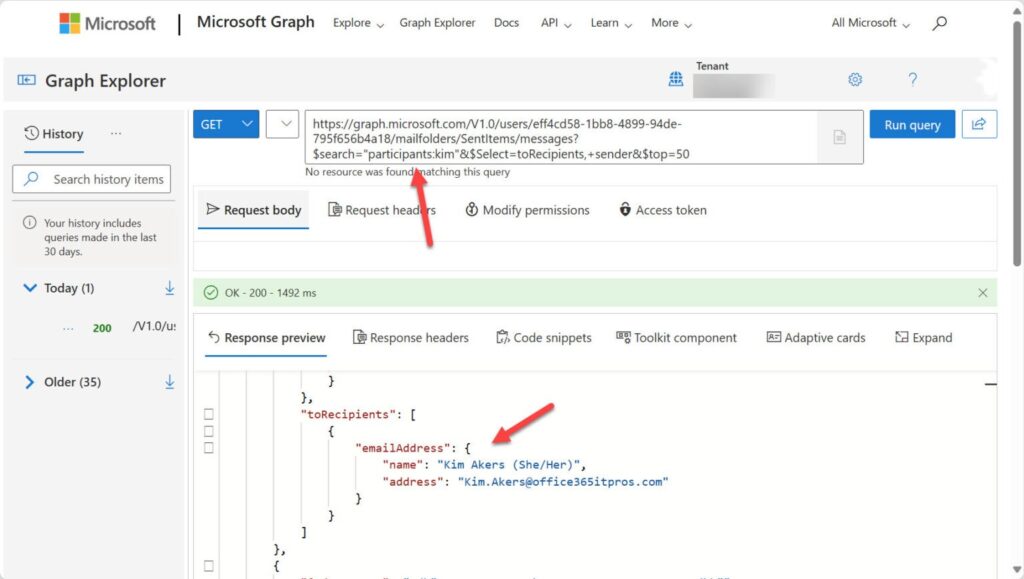Open the Access token tab
The image size is (1024, 579).
[x=662, y=210]
